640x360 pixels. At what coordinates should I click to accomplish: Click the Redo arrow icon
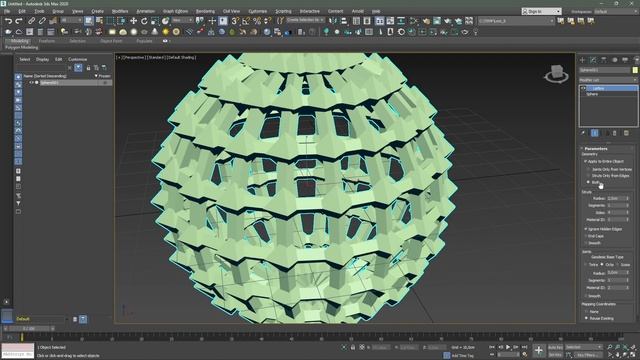pyautogui.click(x=19, y=21)
